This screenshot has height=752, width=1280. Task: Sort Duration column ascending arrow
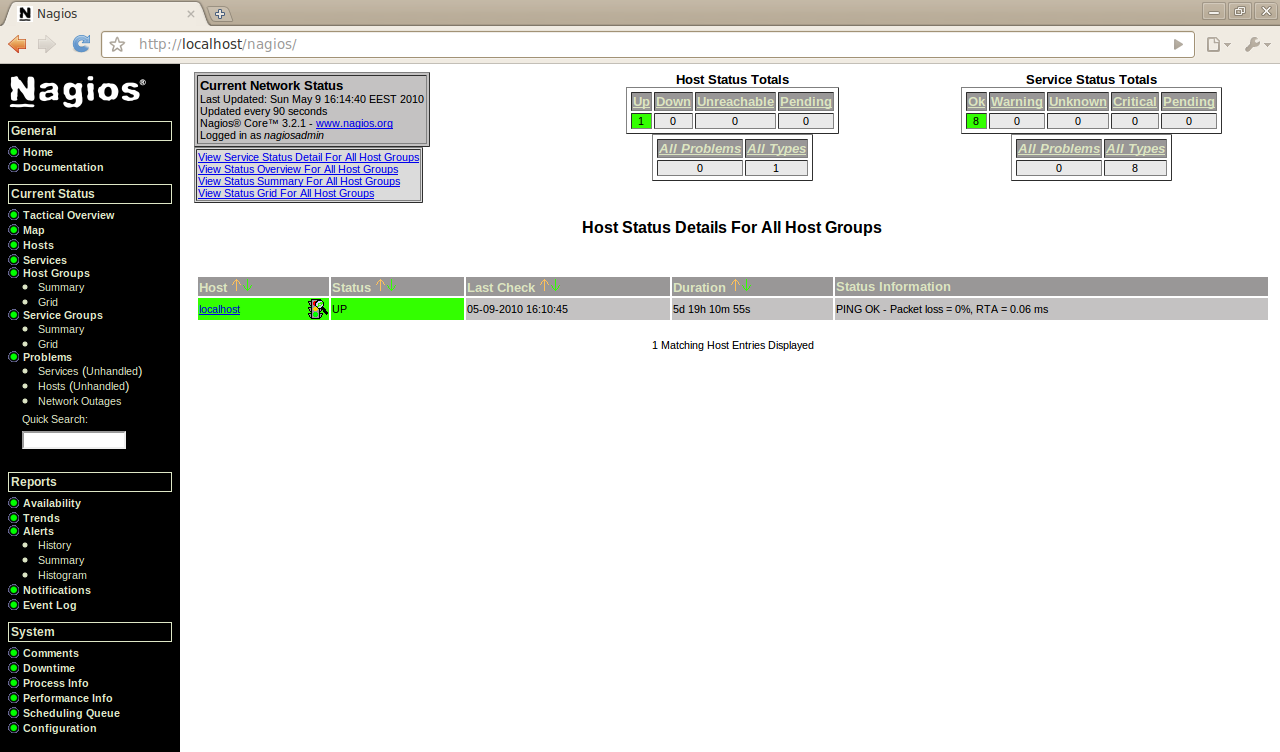point(735,286)
